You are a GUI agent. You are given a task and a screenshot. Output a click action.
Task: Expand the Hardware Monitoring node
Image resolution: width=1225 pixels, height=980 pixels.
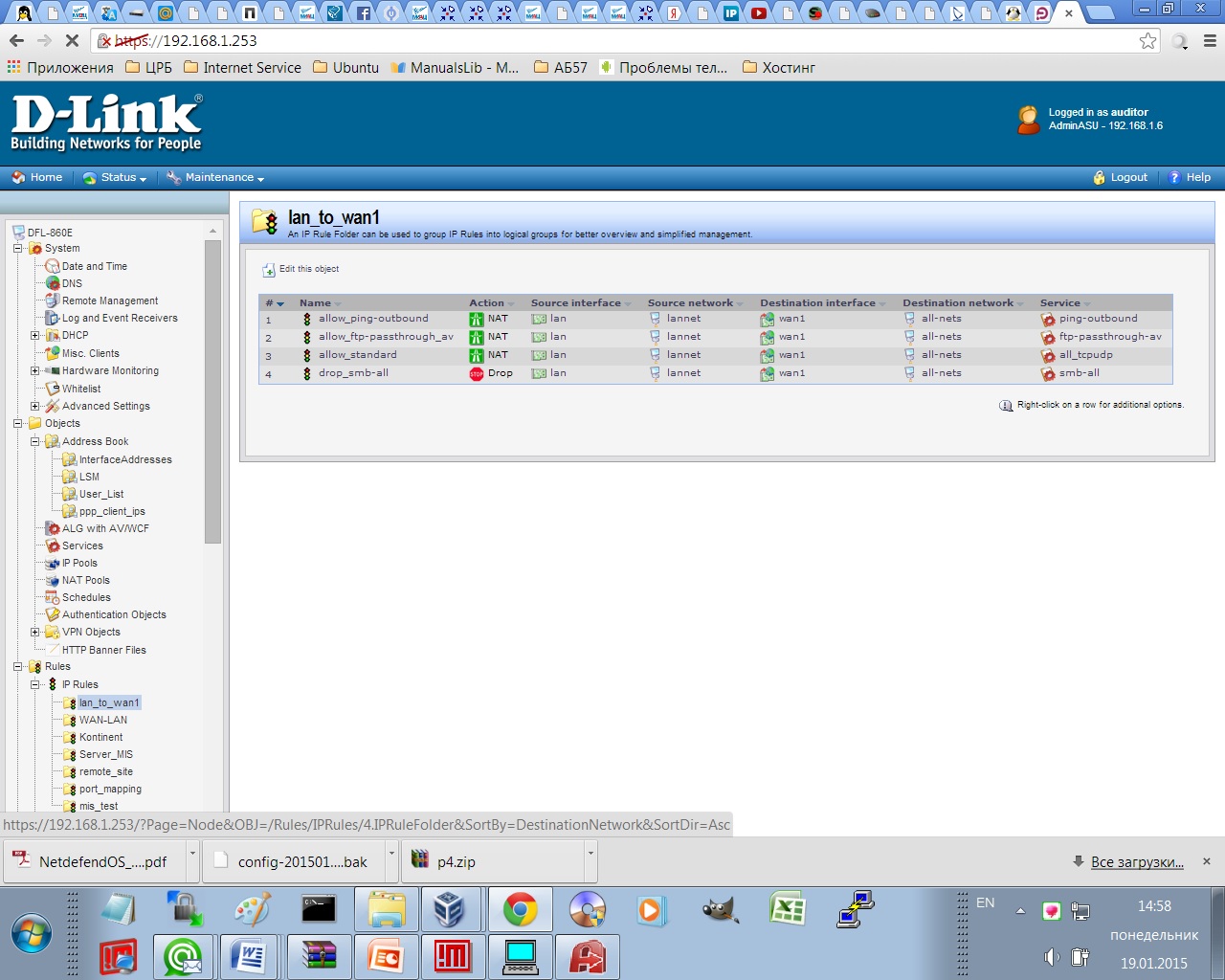(35, 370)
